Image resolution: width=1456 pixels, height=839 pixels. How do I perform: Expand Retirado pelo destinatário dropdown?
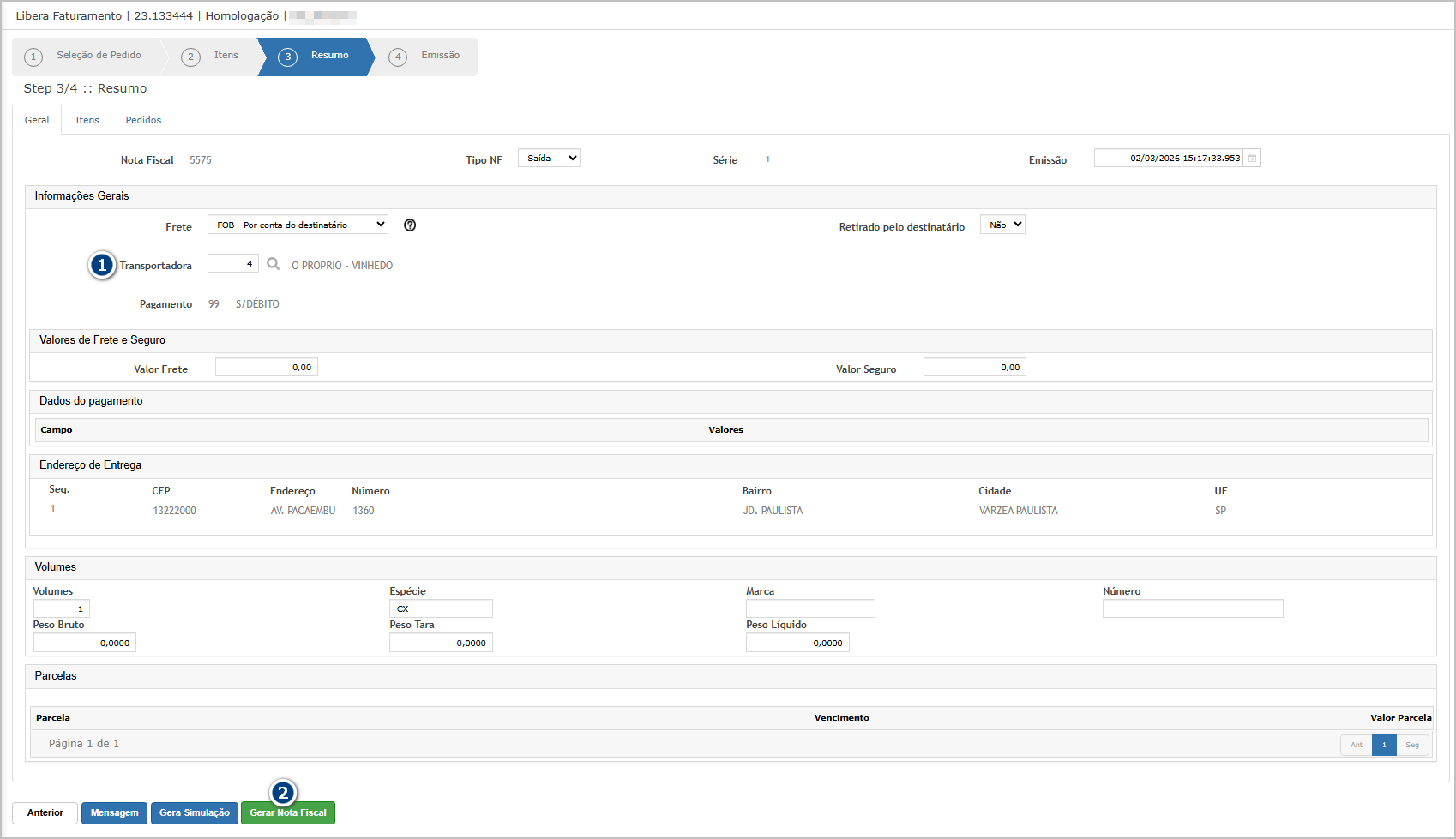[1002, 225]
